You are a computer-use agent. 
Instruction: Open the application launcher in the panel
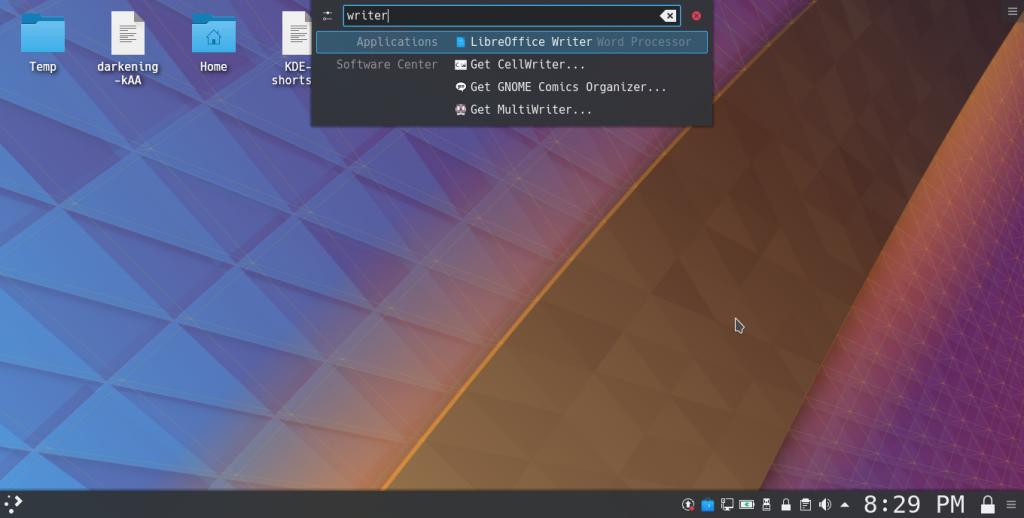[13, 503]
